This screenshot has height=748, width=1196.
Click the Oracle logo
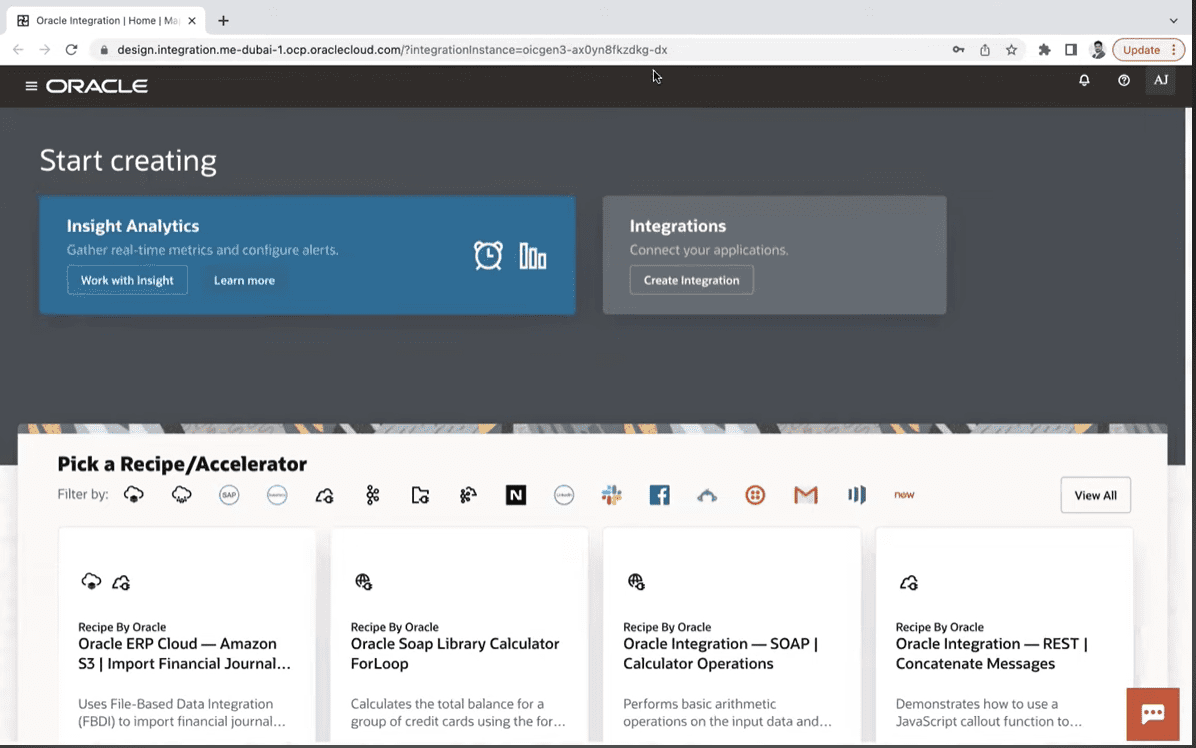[97, 86]
